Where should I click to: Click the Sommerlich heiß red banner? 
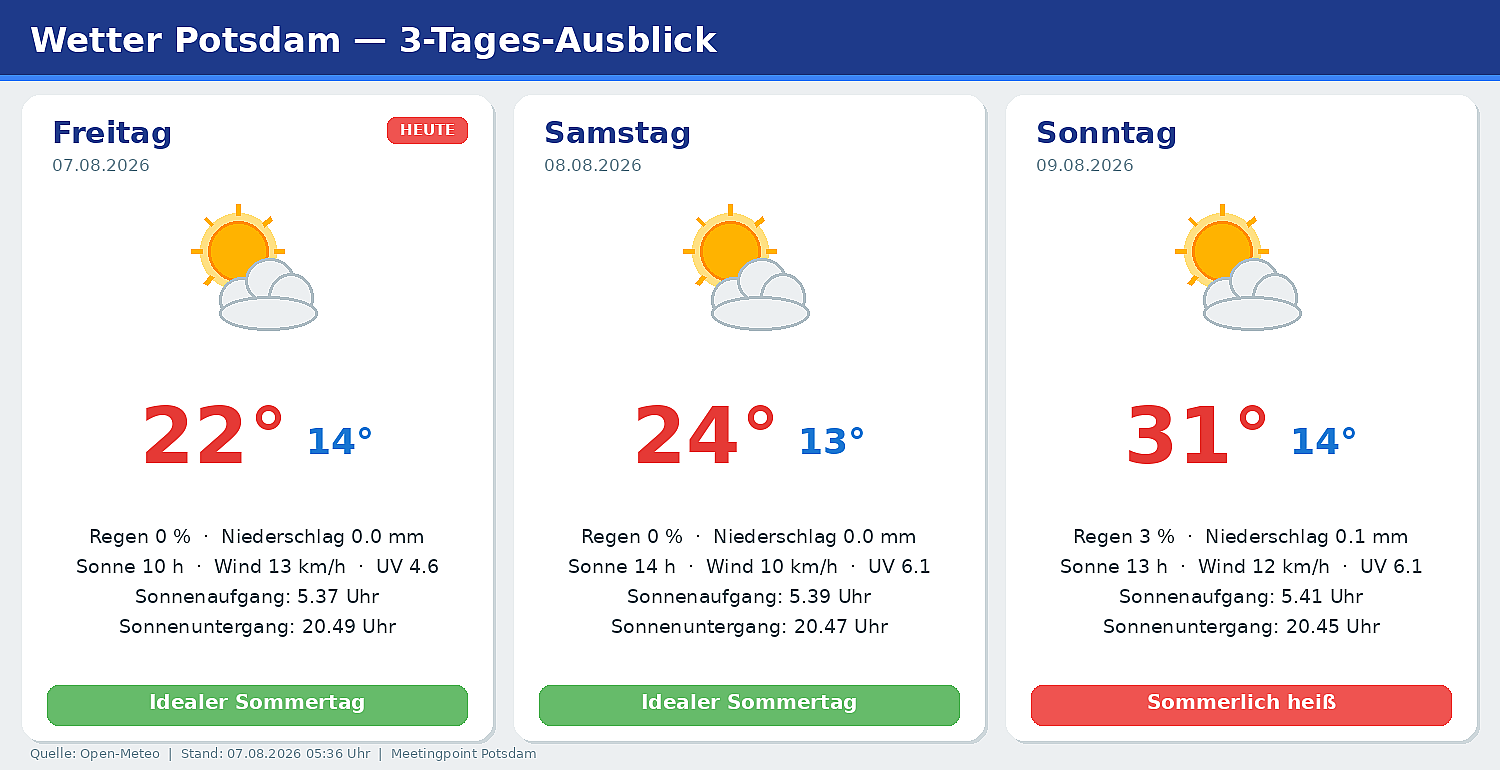(1241, 705)
